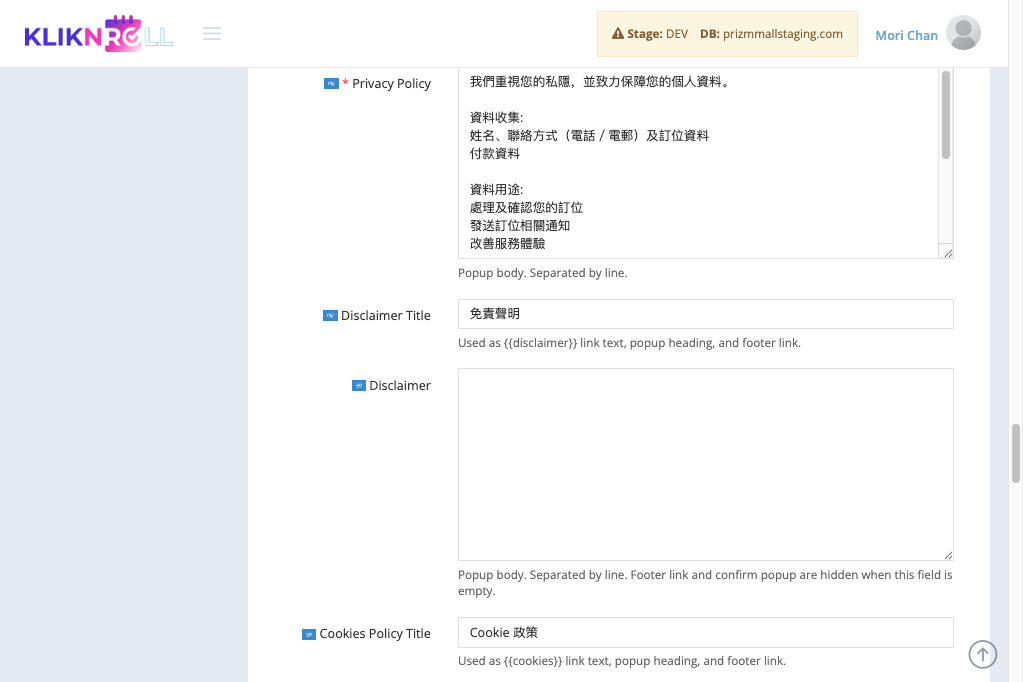Click the Cookies Policy Title input
The height and width of the screenshot is (682, 1023).
pos(705,632)
